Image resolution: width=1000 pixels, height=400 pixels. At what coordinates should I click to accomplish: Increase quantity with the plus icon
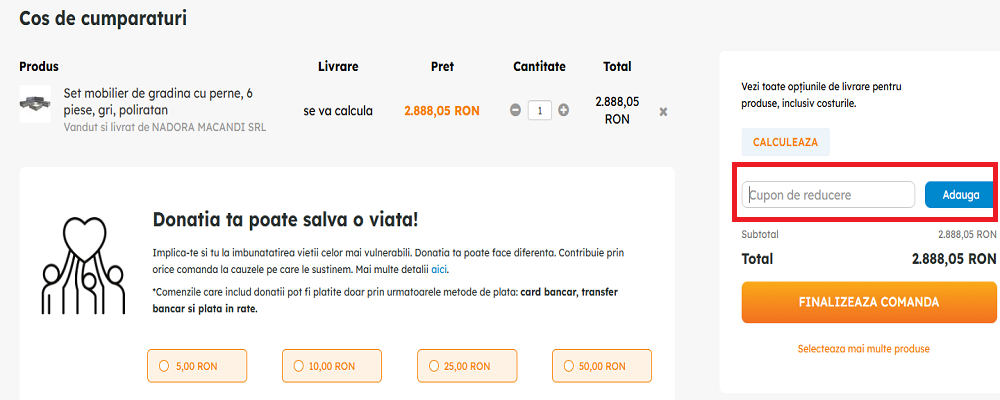pyautogui.click(x=564, y=110)
